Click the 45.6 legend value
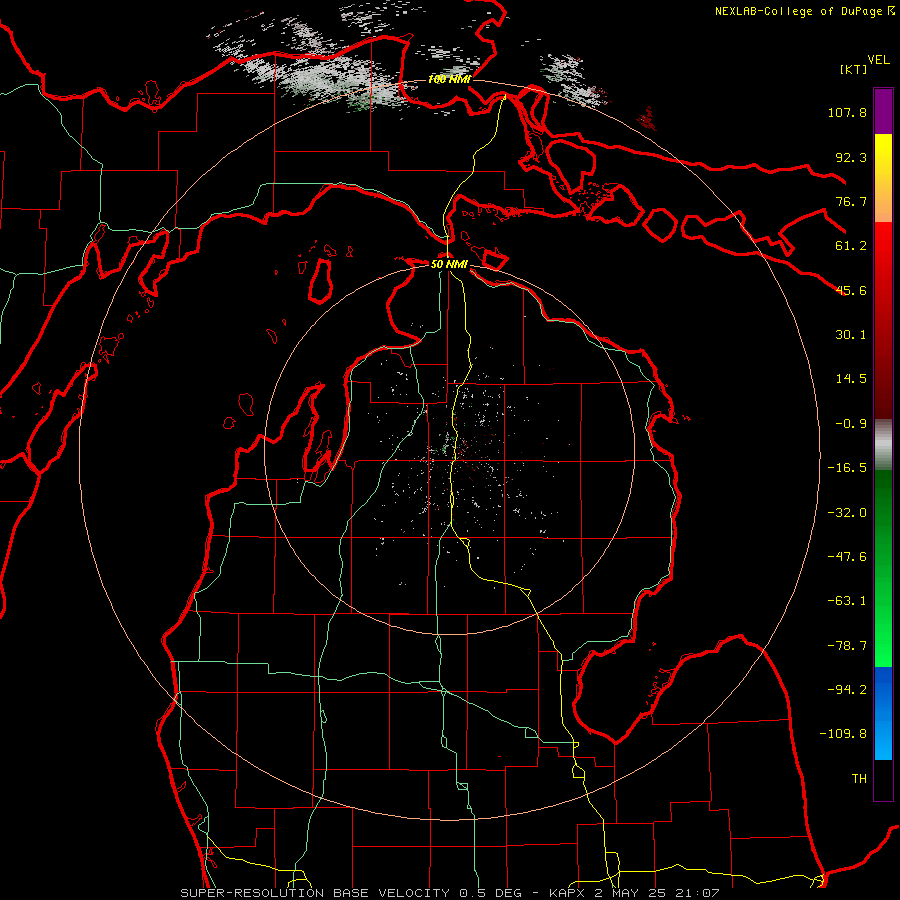Screen dimensions: 900x900 click(851, 290)
